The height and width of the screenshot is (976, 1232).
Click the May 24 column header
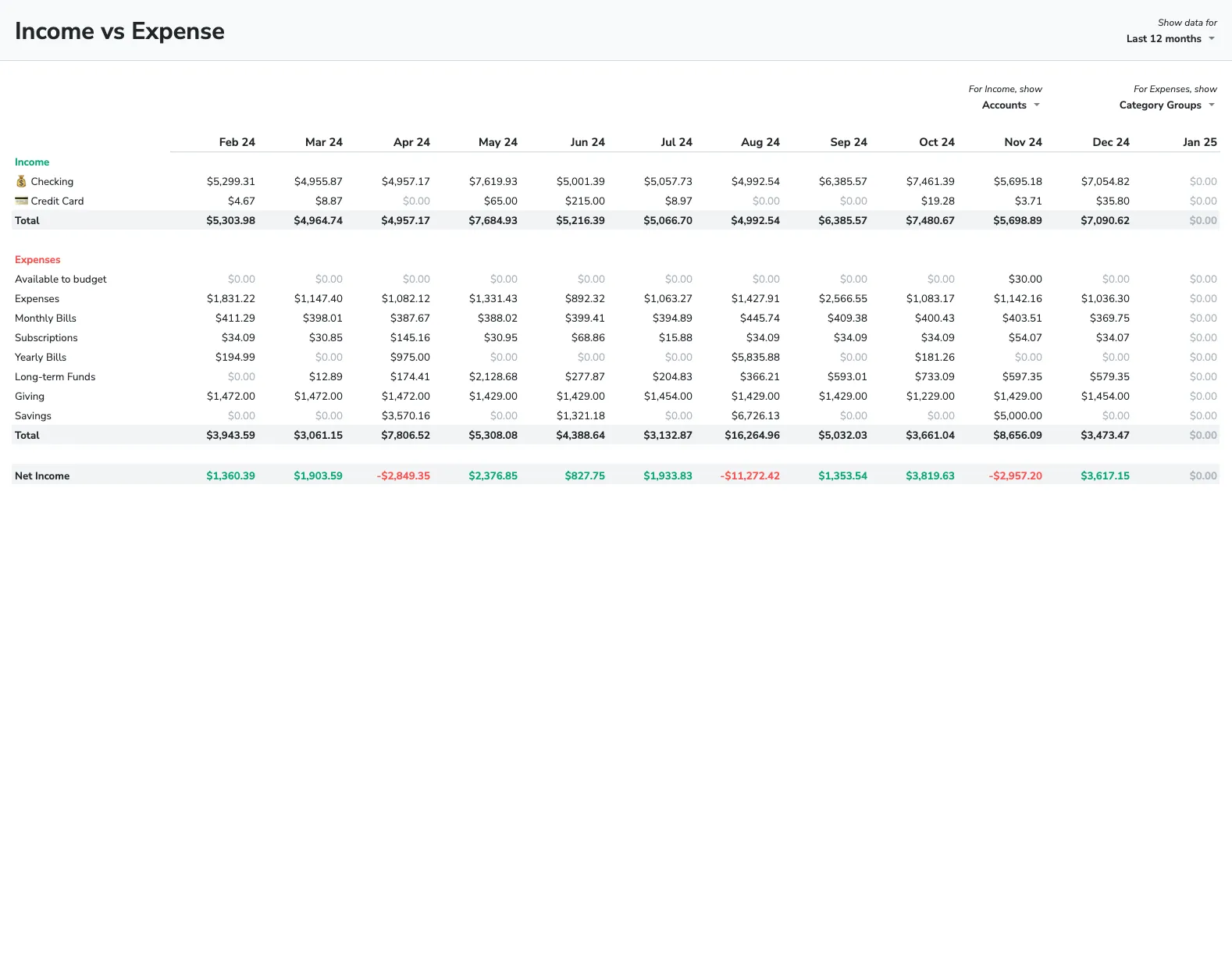498,142
